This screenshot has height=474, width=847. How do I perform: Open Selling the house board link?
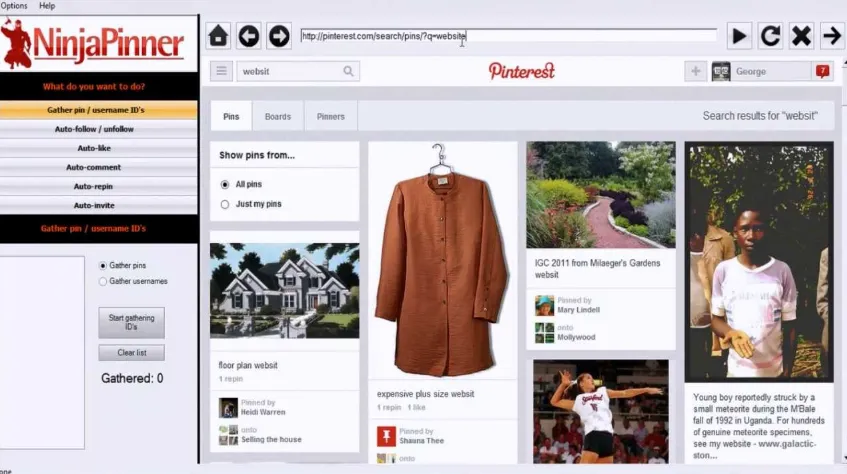[x=271, y=439]
